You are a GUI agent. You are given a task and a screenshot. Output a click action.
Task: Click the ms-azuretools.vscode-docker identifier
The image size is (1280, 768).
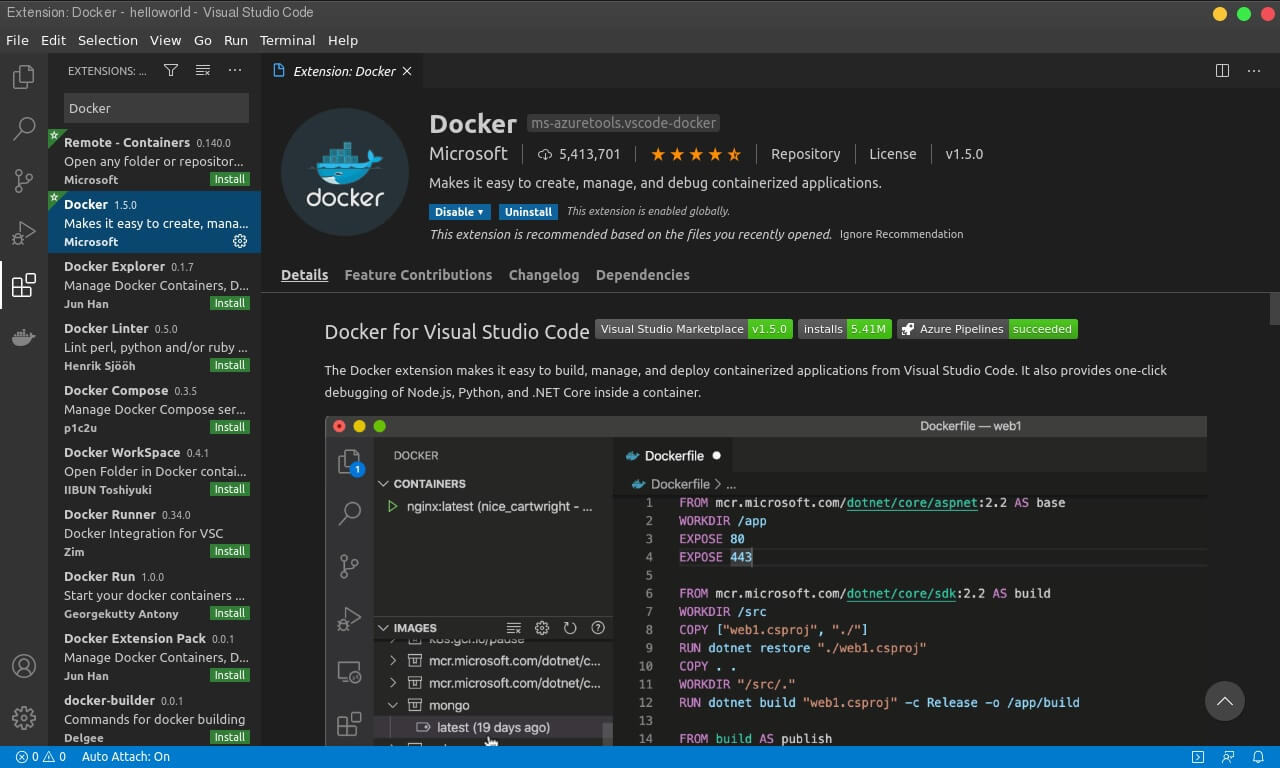(624, 123)
